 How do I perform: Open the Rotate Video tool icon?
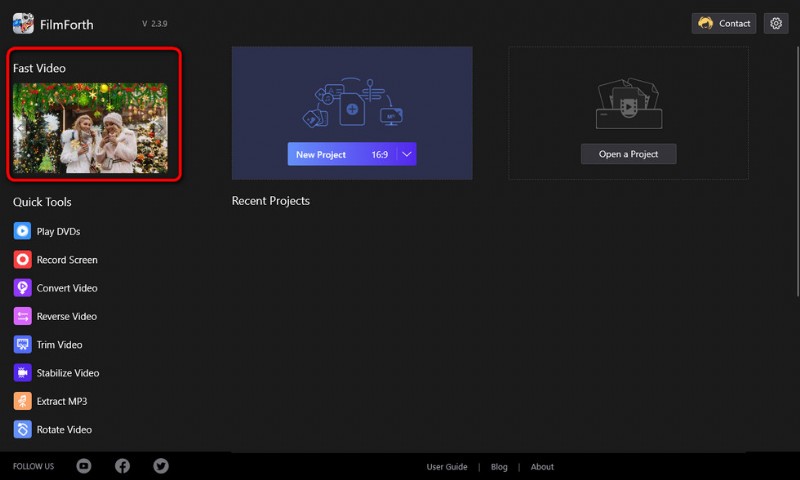22,429
